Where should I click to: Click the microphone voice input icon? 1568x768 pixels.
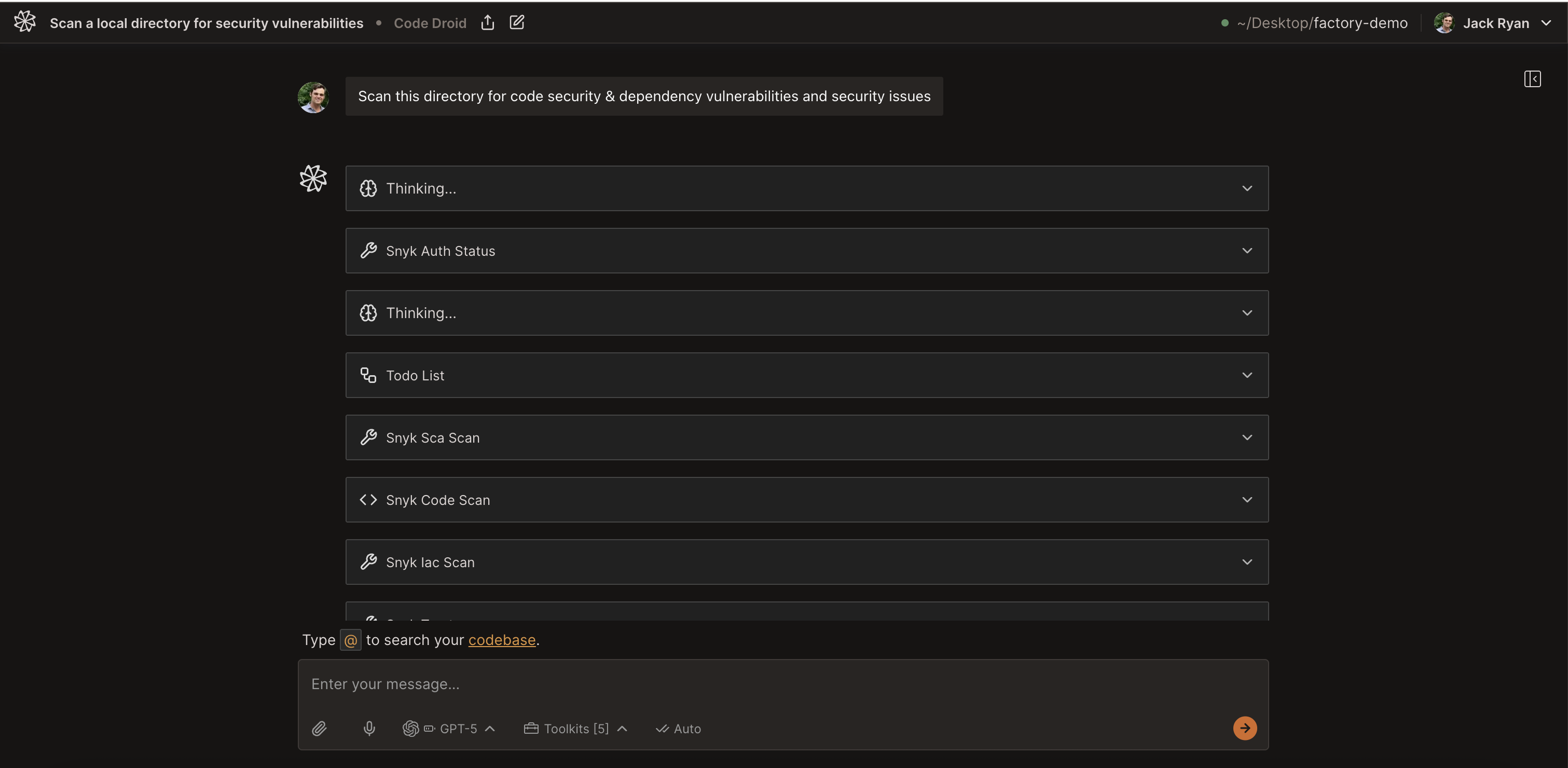click(369, 729)
